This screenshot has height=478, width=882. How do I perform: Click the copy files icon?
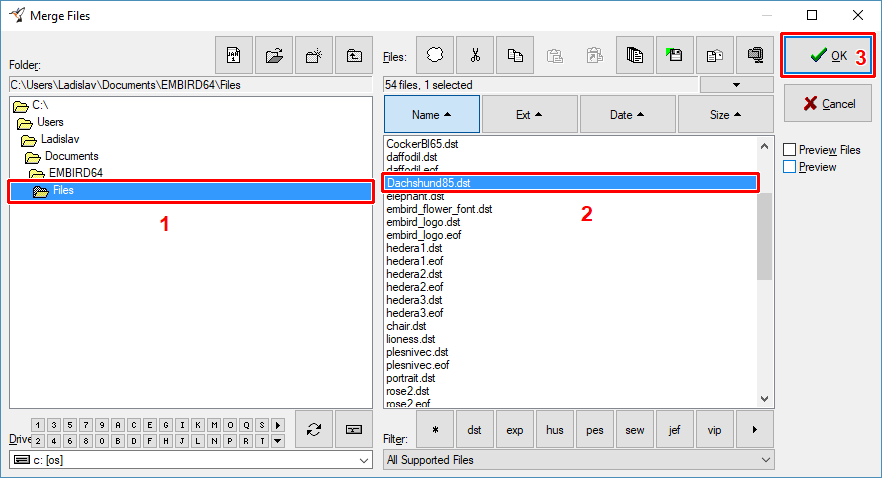[514, 56]
